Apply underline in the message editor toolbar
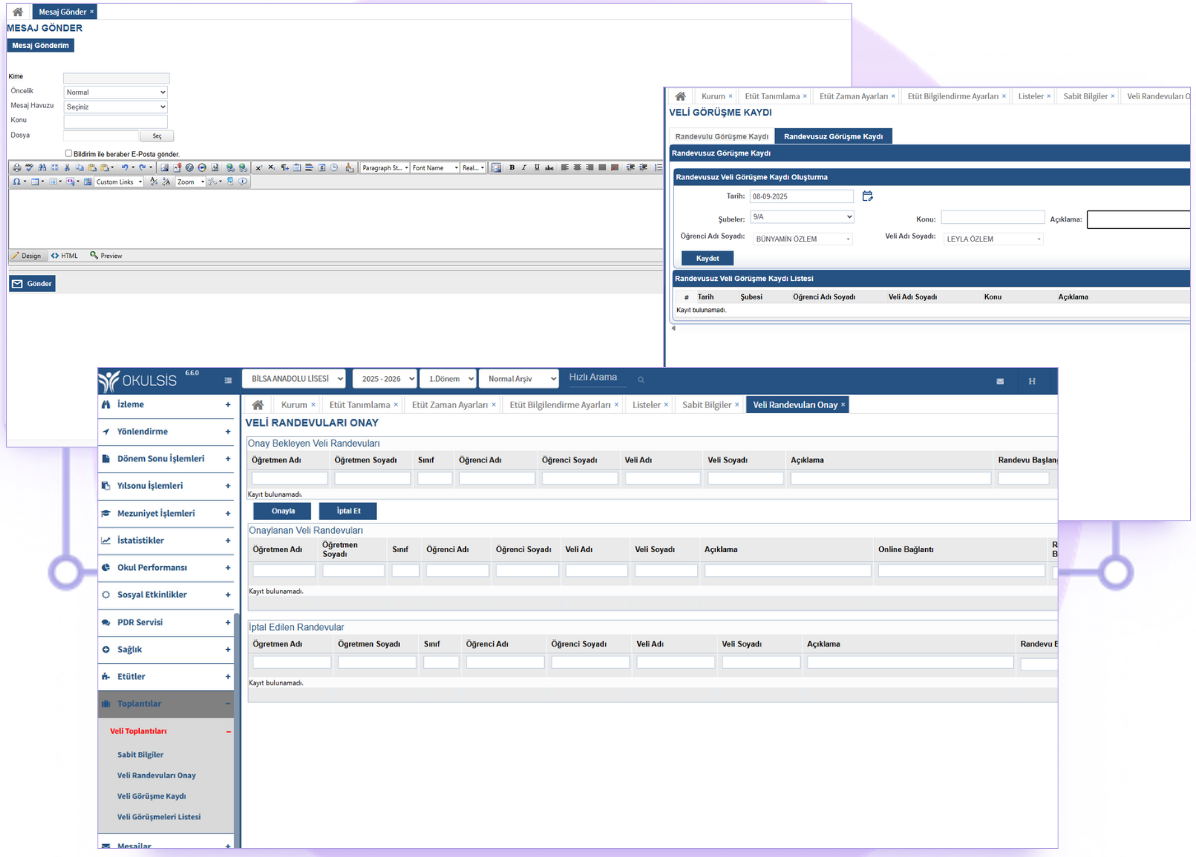 point(537,168)
